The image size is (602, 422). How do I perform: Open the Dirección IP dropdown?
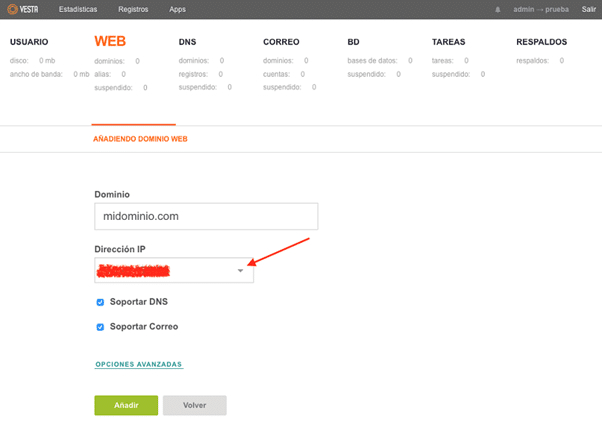[x=174, y=271]
